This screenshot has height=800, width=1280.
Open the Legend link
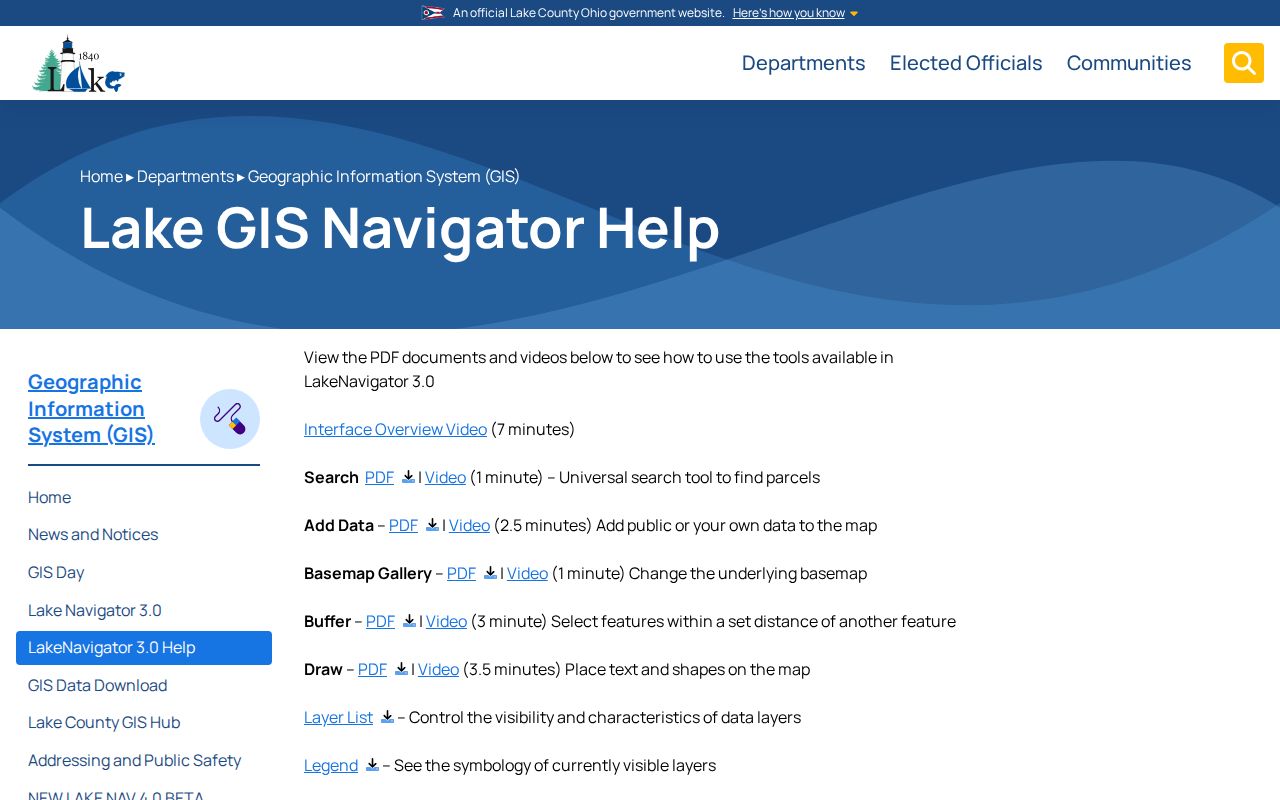[x=331, y=765]
